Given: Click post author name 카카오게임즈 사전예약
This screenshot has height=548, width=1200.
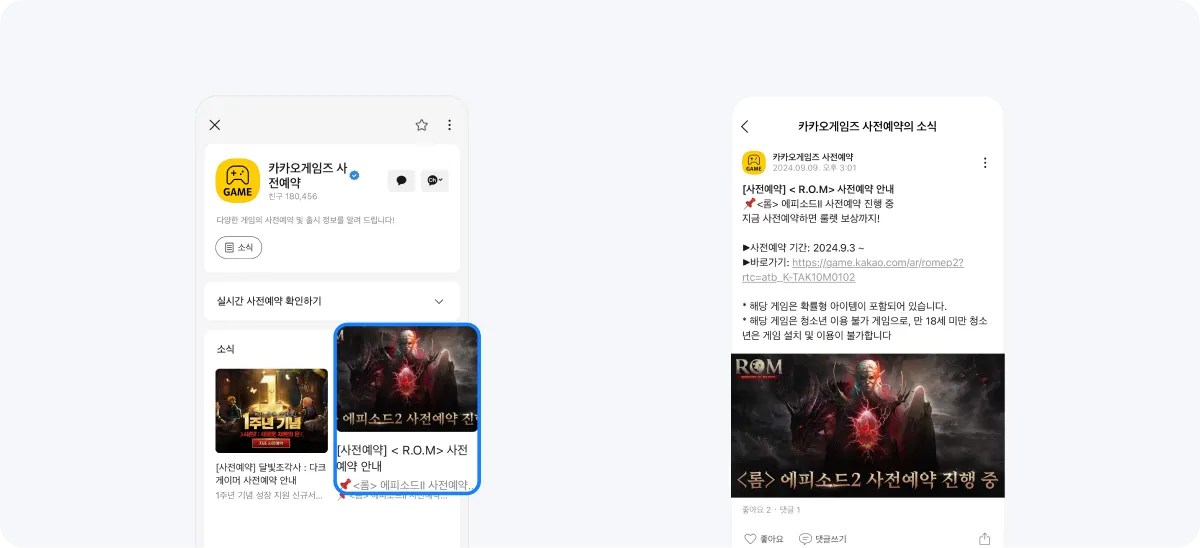Looking at the screenshot, I should [813, 157].
